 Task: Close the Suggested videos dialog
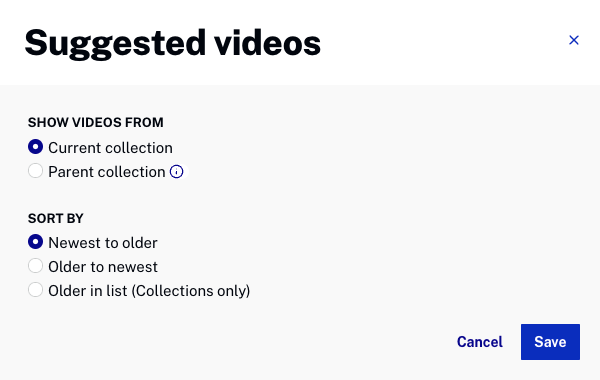click(x=574, y=40)
